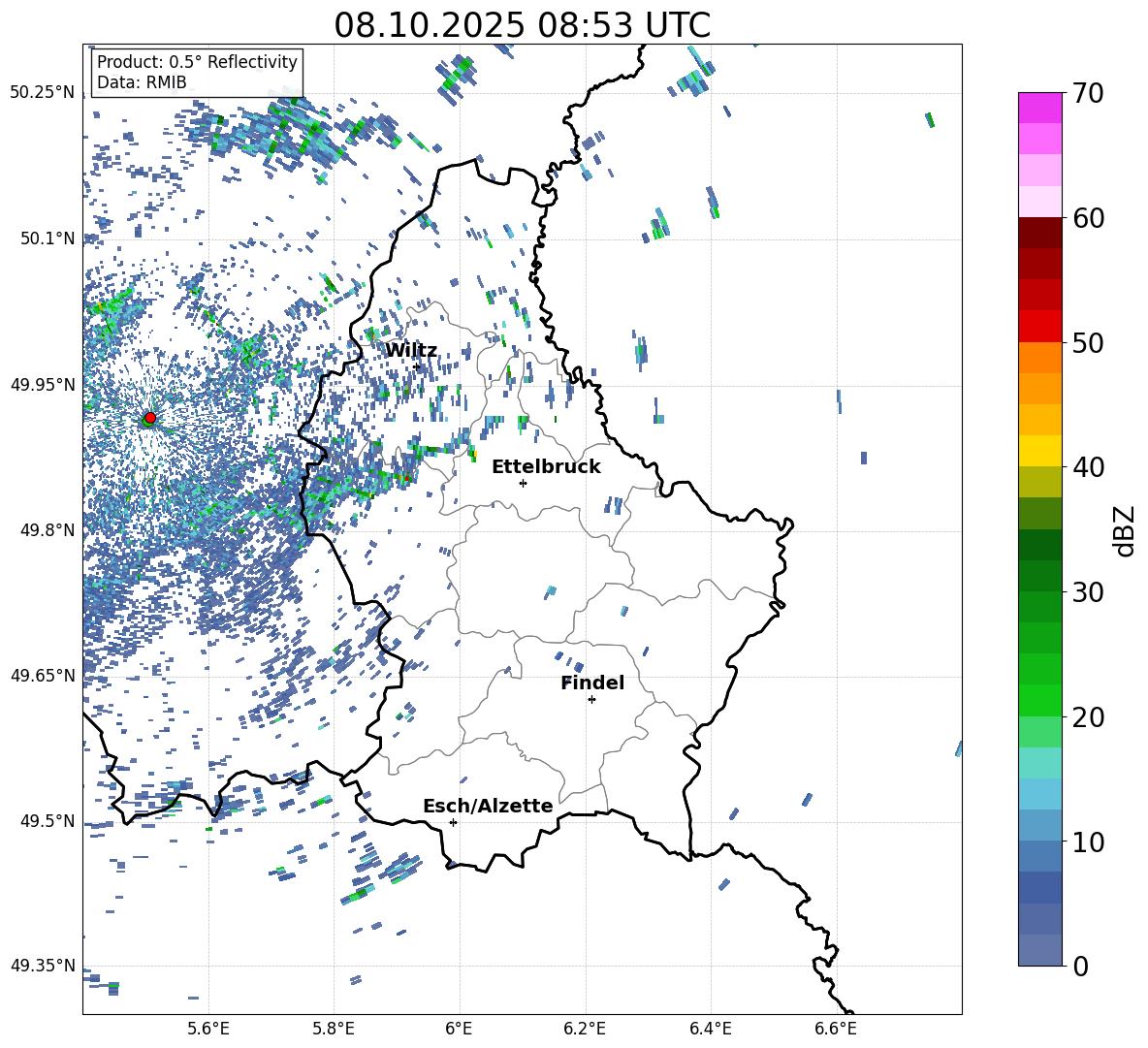
Task: Select the Esch/Alzette city label
Action: [488, 806]
